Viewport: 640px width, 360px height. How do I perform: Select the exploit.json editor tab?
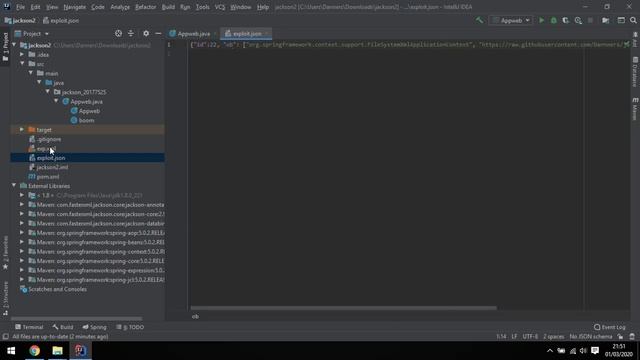point(246,33)
